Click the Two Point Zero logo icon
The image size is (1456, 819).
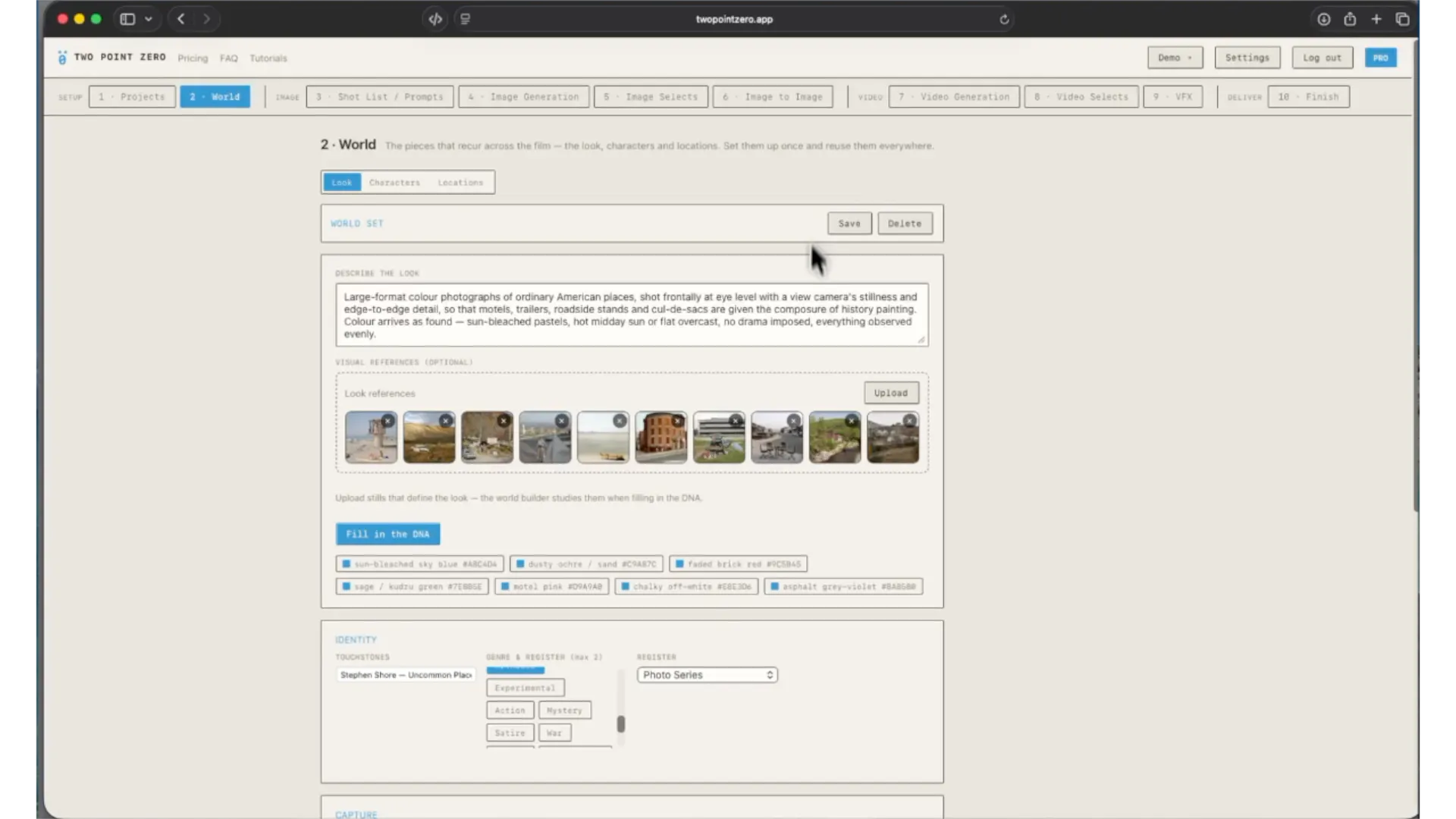62,58
